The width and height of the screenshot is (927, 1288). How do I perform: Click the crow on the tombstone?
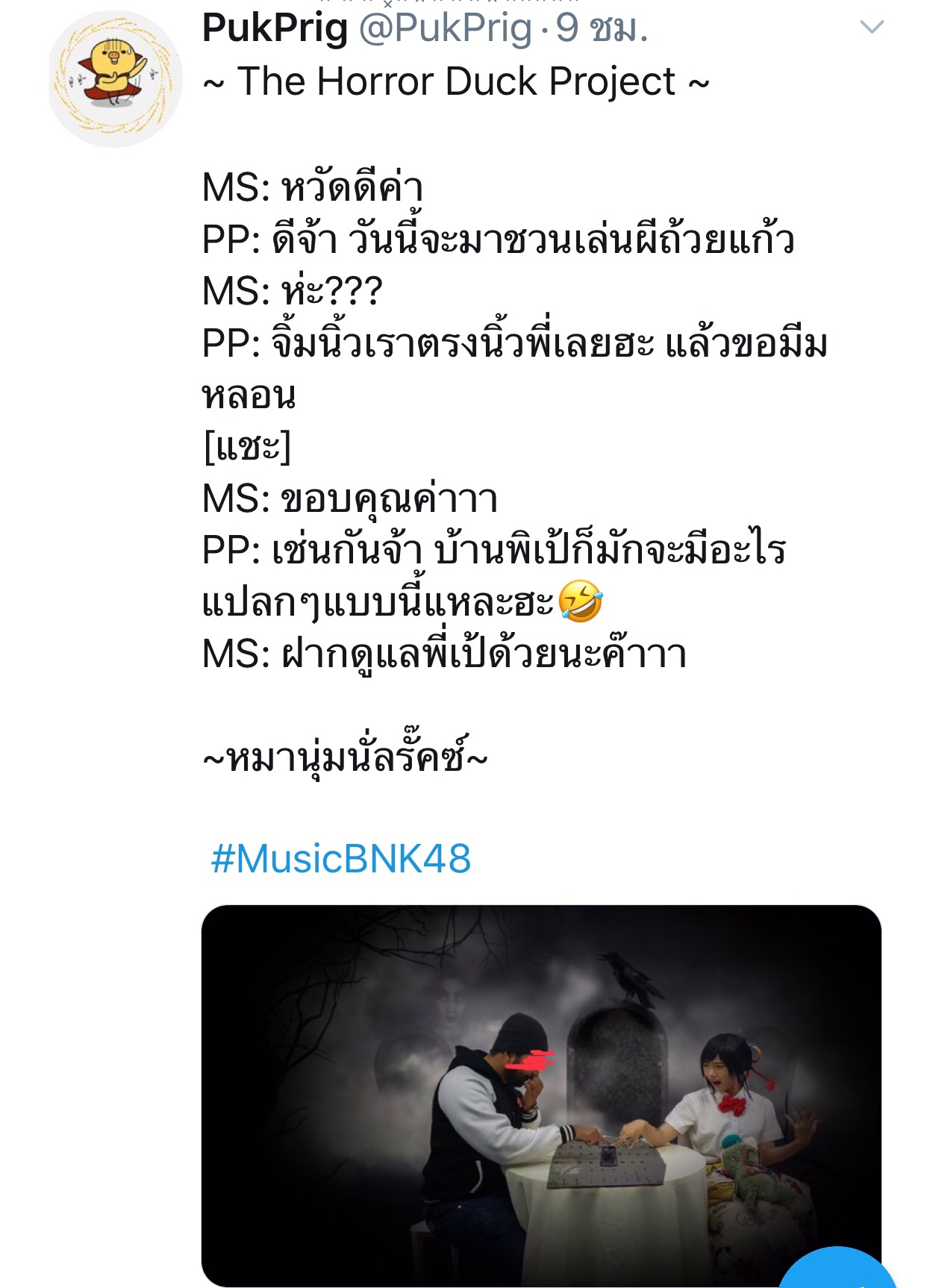(x=632, y=978)
